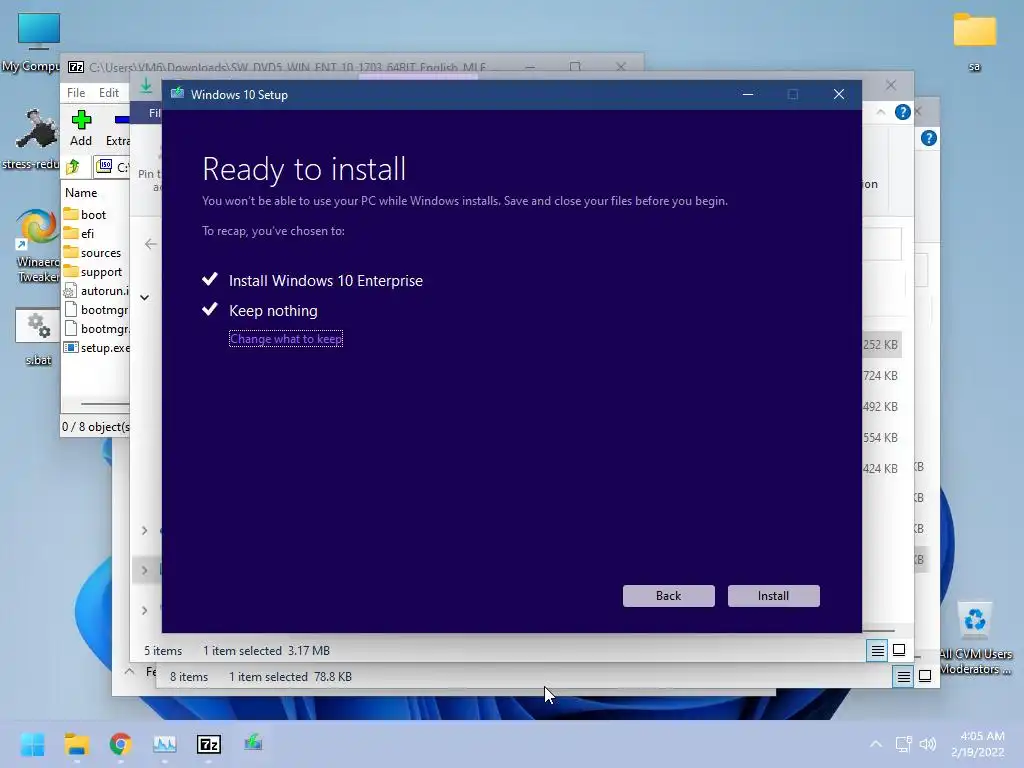The width and height of the screenshot is (1024, 768).
Task: Show hidden system tray icons
Action: coord(876,744)
